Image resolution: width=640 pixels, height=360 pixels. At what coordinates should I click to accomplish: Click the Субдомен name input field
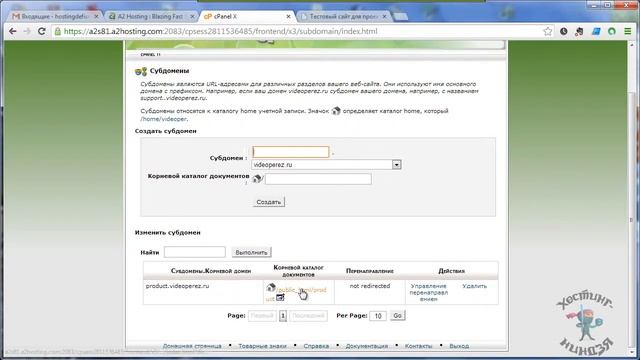[x=291, y=152]
